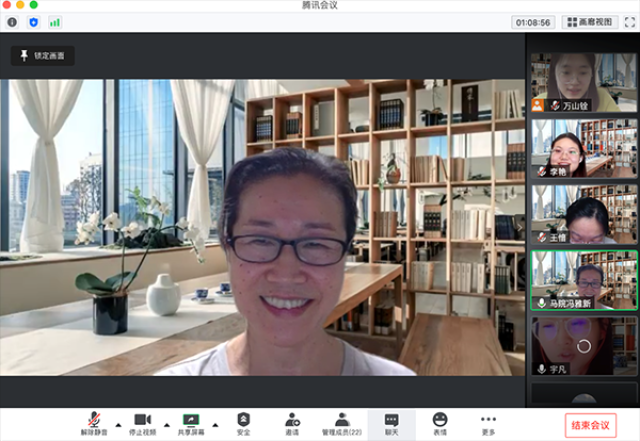The width and height of the screenshot is (640, 441).
Task: Toggle pin view (锁定画面)
Action: (x=43, y=56)
